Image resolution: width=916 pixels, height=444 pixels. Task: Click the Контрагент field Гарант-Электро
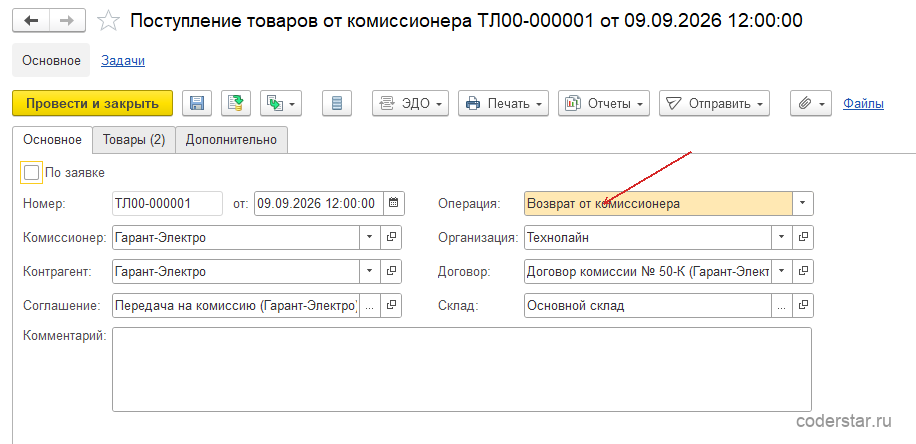(235, 271)
